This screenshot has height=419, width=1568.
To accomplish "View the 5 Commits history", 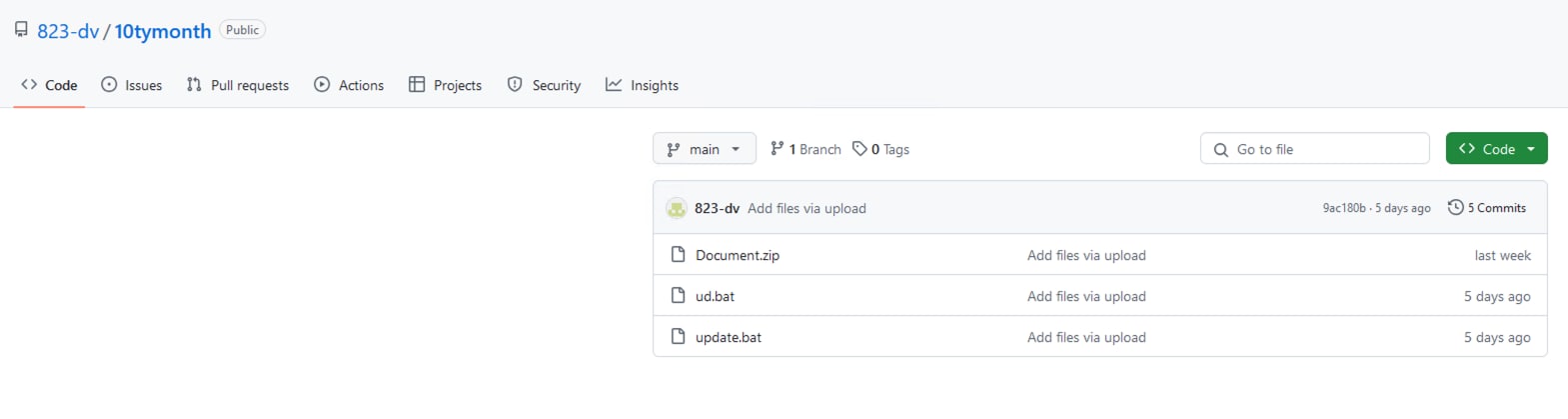I will point(1487,208).
